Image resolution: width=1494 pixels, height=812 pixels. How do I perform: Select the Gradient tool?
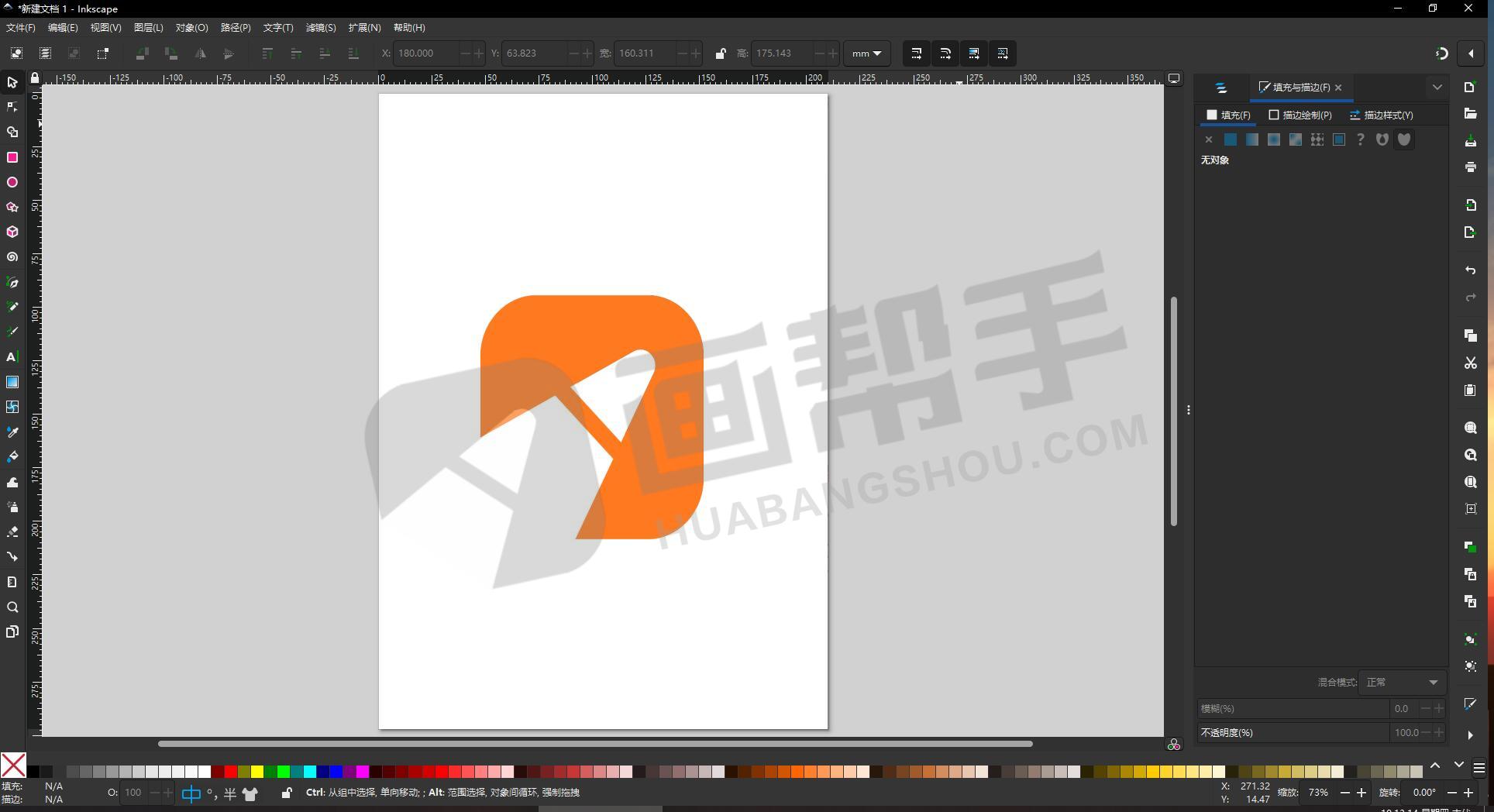coord(12,382)
